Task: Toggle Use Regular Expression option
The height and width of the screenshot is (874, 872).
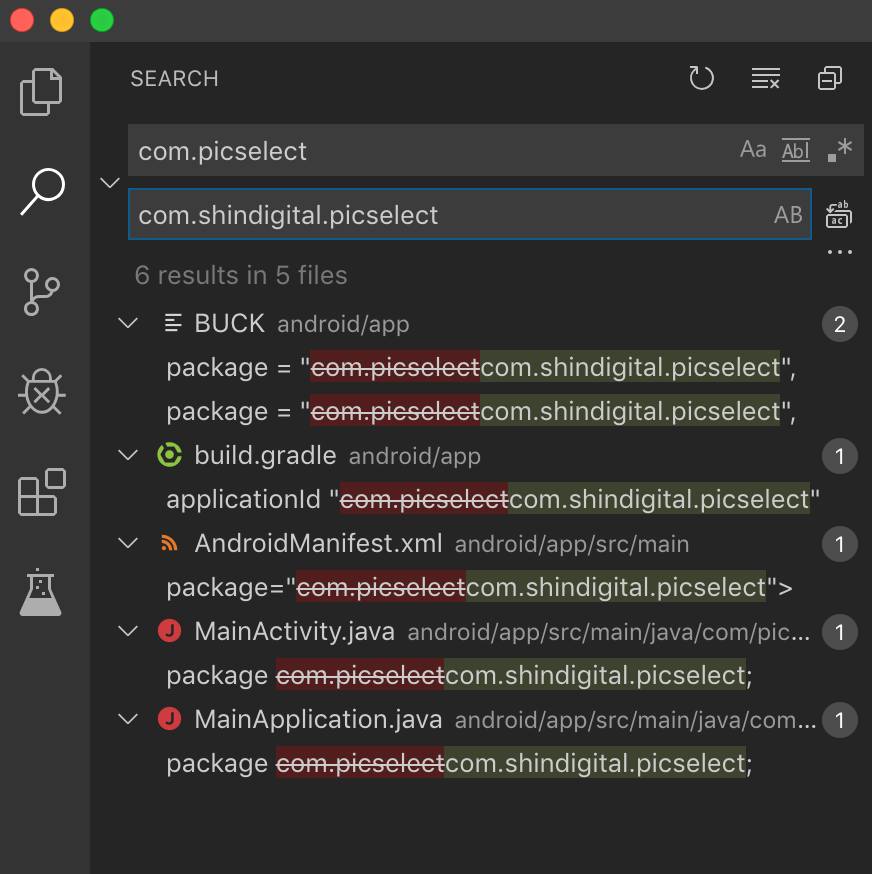Action: (x=839, y=149)
